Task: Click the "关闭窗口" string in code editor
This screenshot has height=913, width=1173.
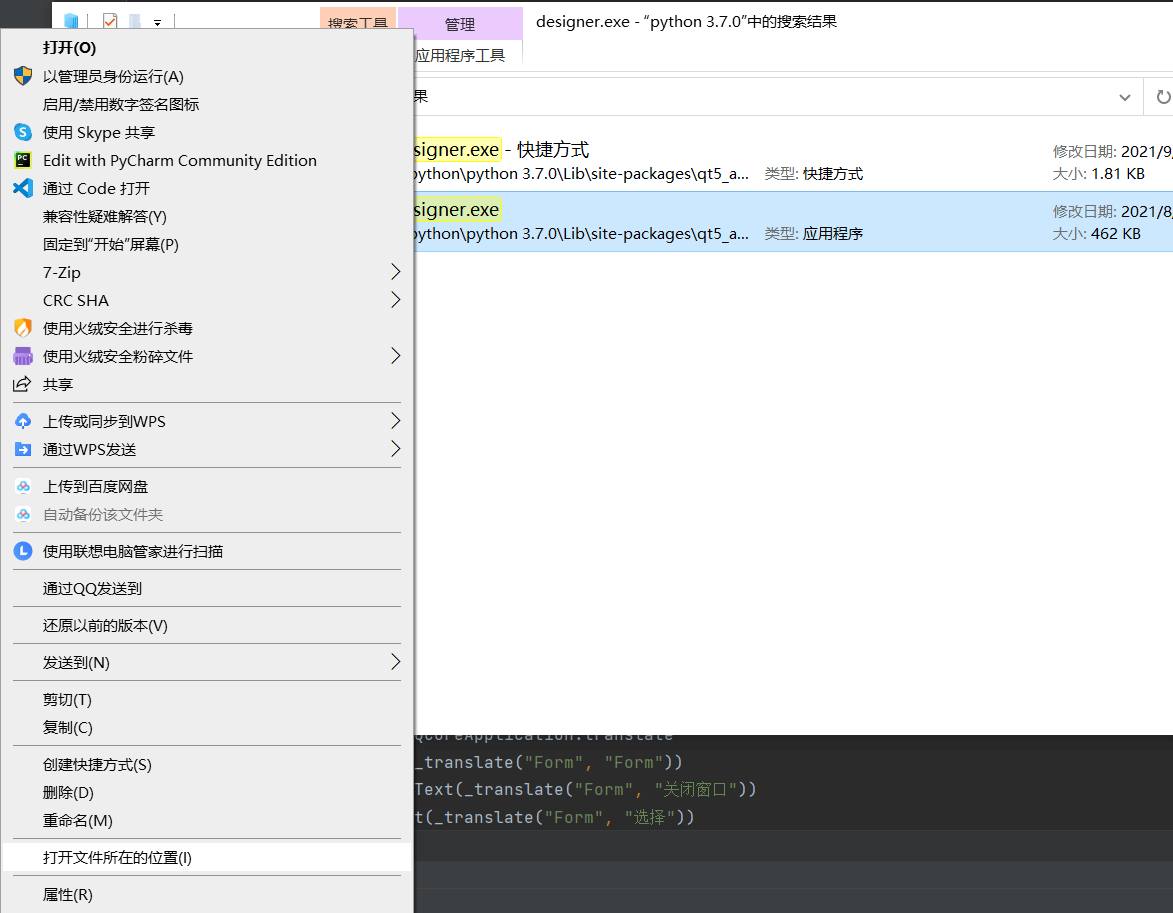Action: [696, 790]
